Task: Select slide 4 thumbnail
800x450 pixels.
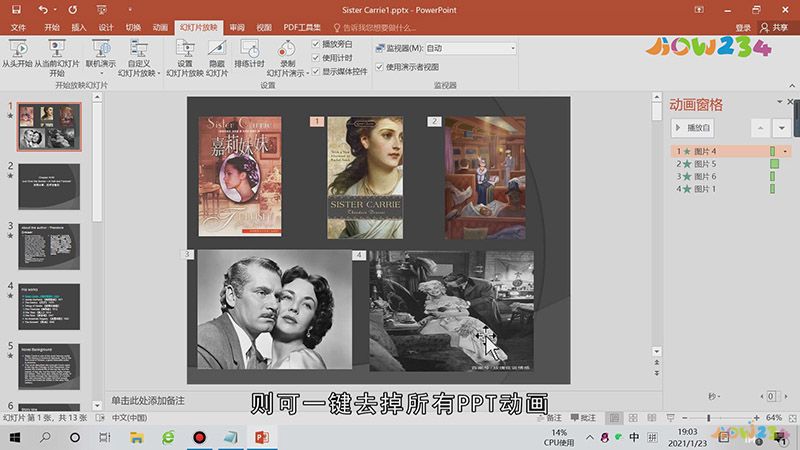Action: [49, 307]
